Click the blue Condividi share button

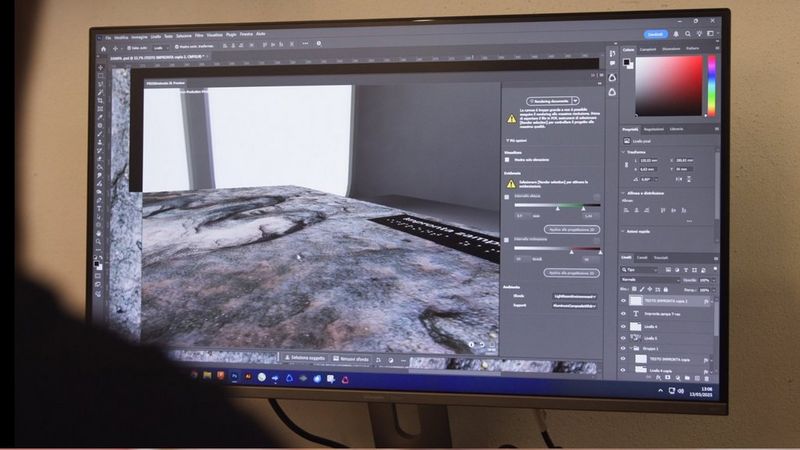click(x=654, y=35)
